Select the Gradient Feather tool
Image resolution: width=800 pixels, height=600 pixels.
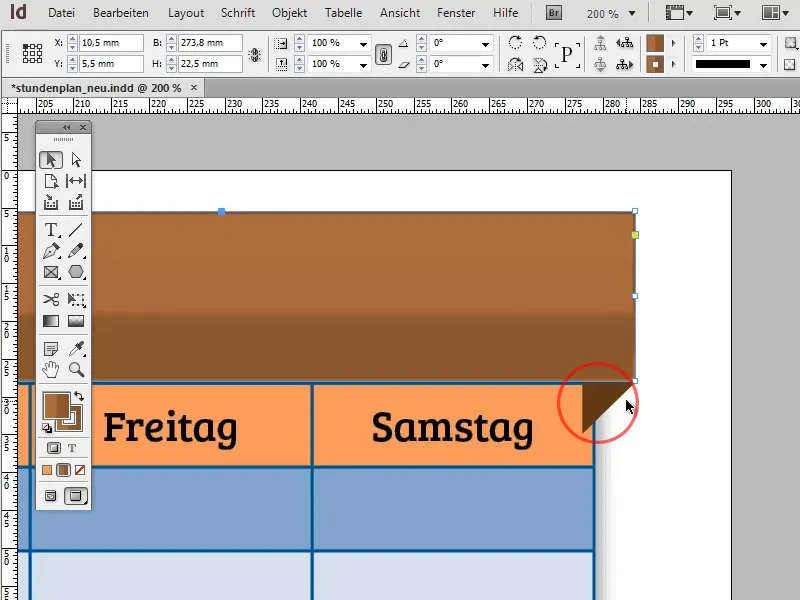point(76,321)
